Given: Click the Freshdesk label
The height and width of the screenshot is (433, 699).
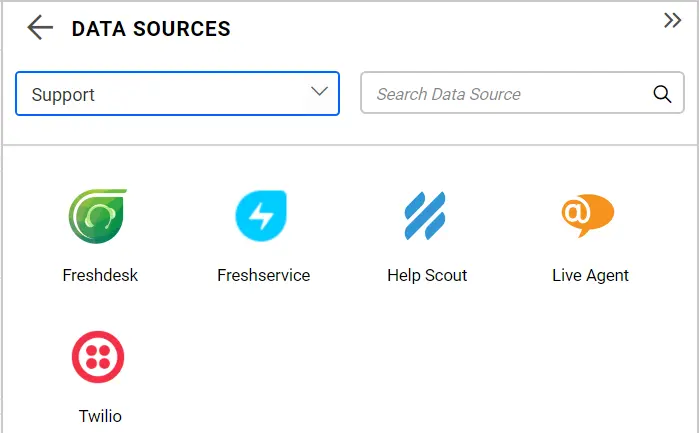Looking at the screenshot, I should (100, 275).
